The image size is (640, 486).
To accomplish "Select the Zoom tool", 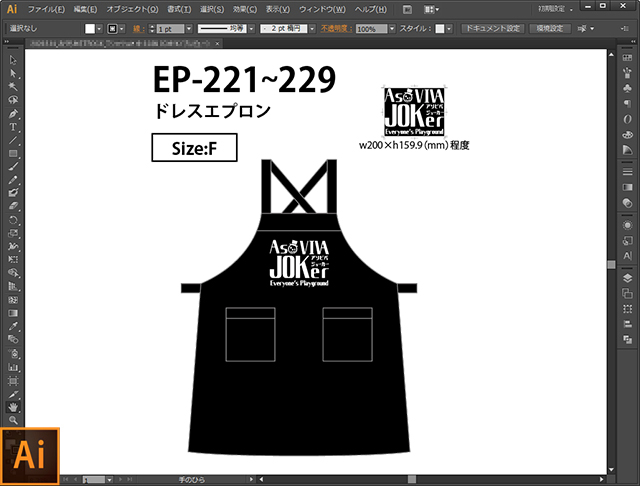I will (13, 420).
